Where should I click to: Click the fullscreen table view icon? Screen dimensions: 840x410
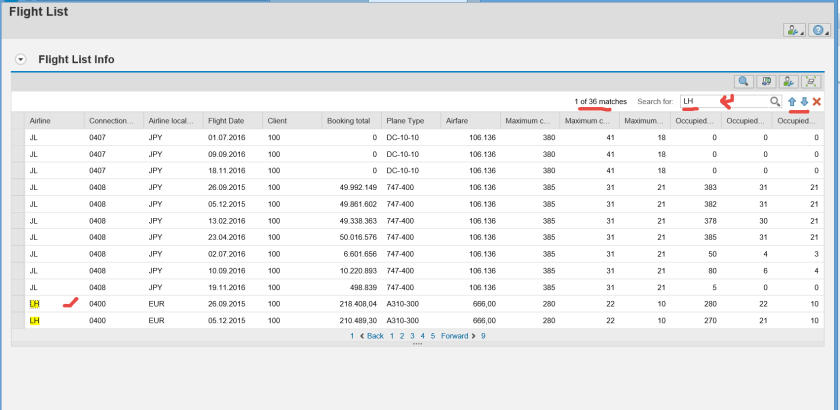click(811, 82)
